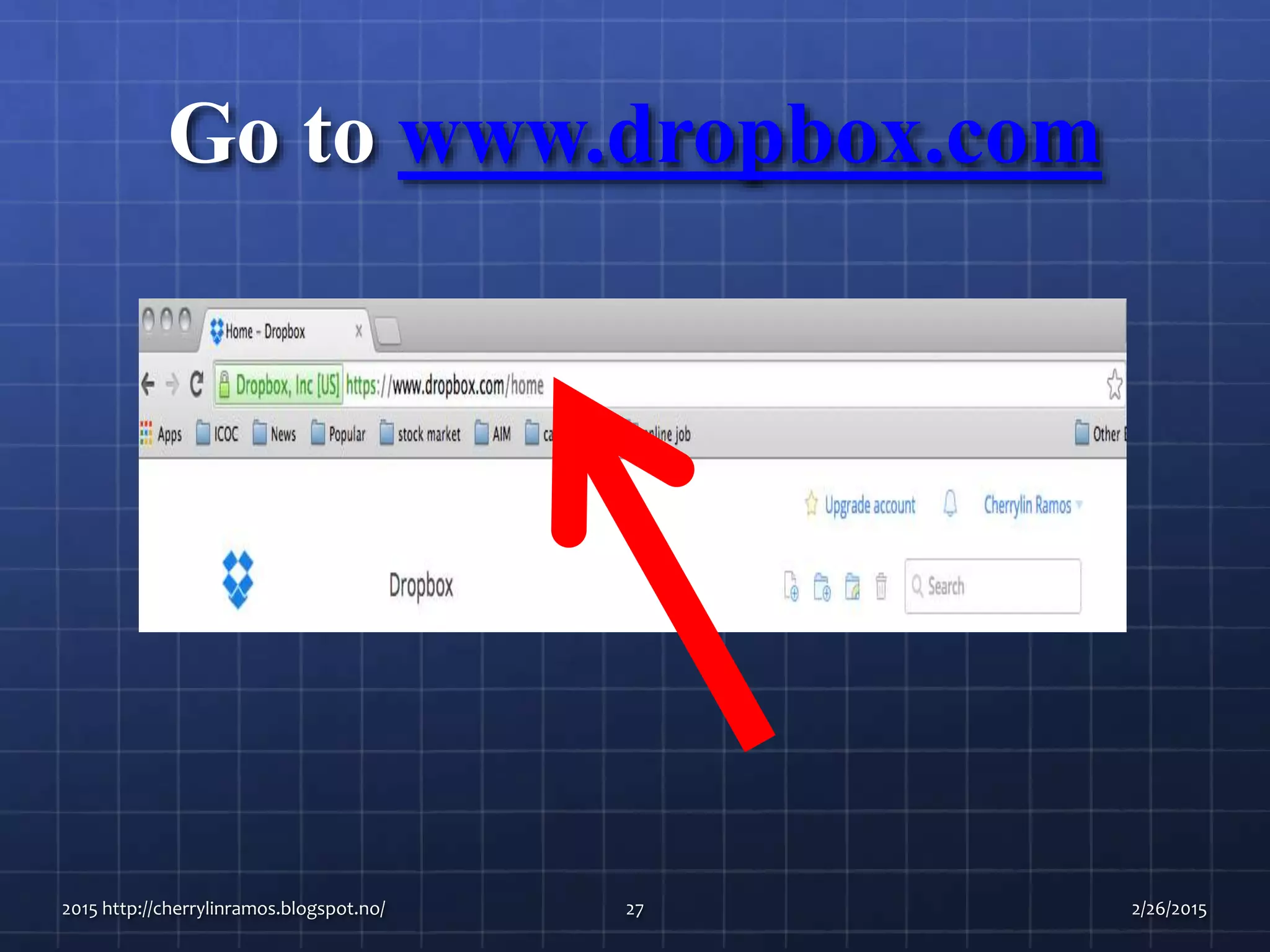Click the Dropbox, Inc [US] certificate badge
Image resolution: width=1270 pixels, height=952 pixels.
coord(278,385)
